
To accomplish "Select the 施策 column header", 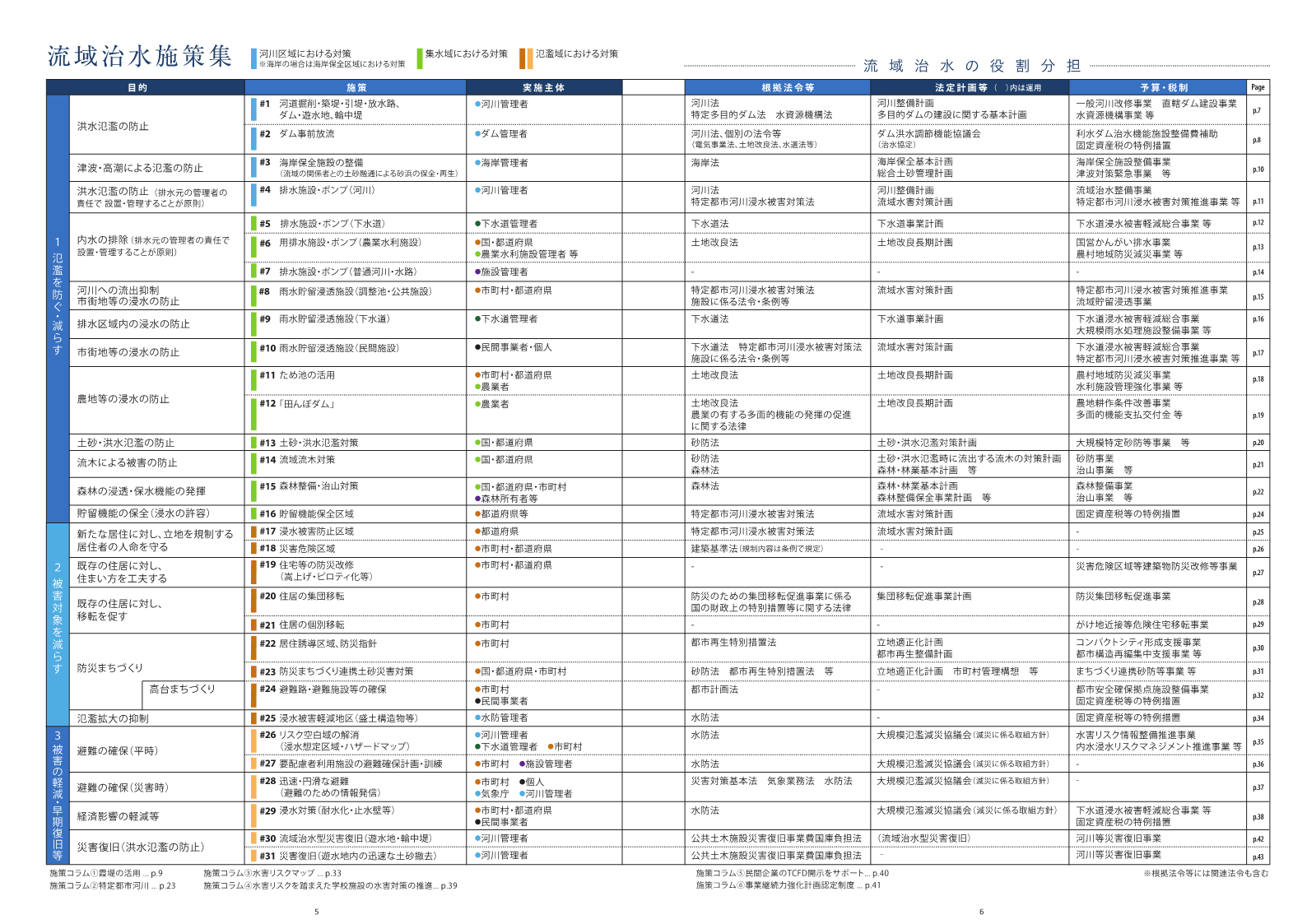I will (x=356, y=87).
